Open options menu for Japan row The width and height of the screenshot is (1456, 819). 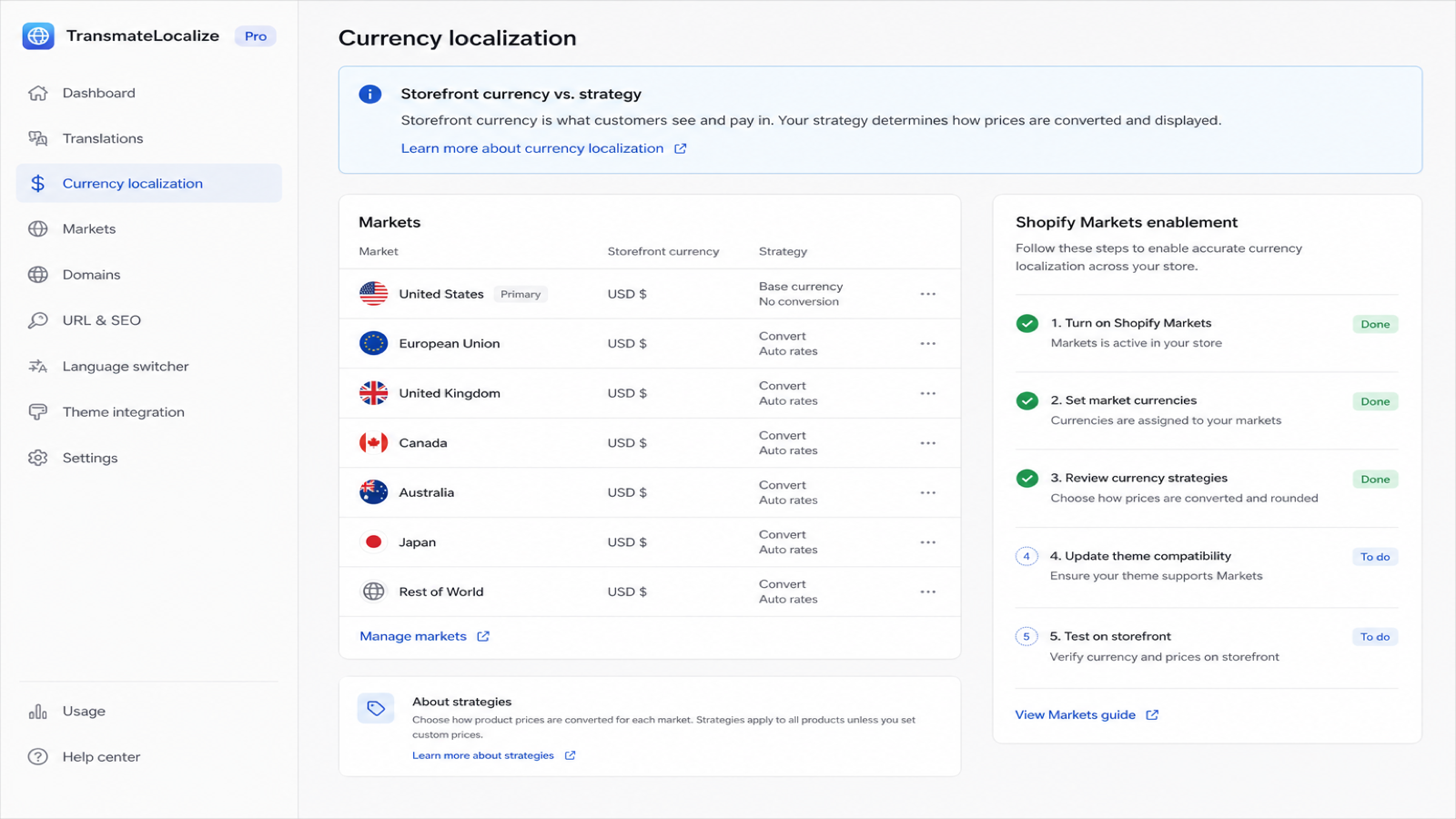[x=928, y=542]
